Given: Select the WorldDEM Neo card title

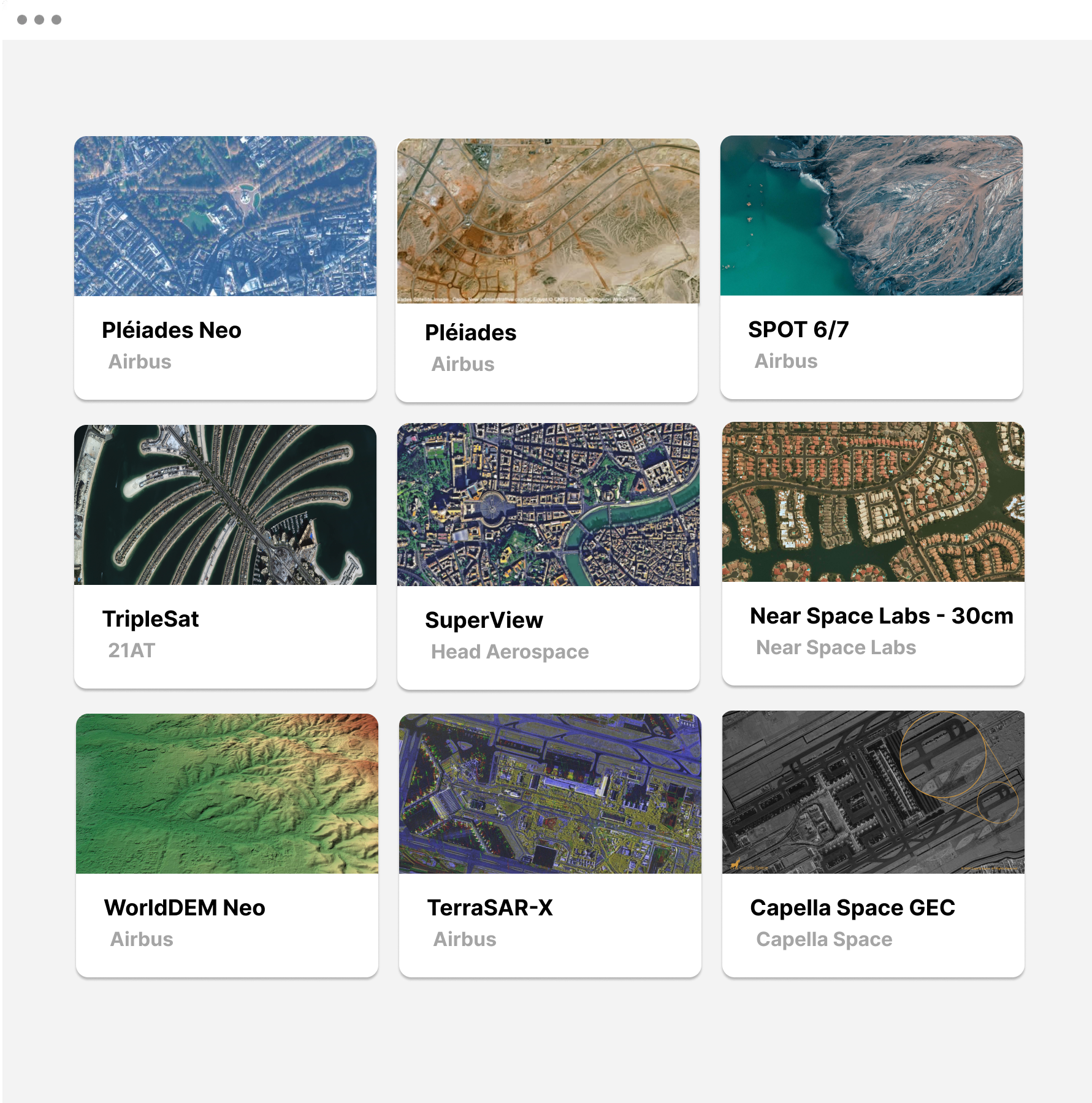Looking at the screenshot, I should pos(185,908).
